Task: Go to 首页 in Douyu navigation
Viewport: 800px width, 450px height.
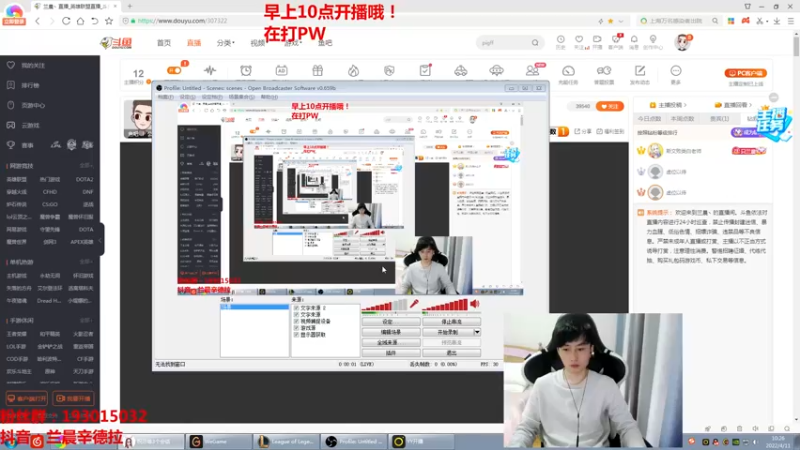Action: click(x=164, y=43)
